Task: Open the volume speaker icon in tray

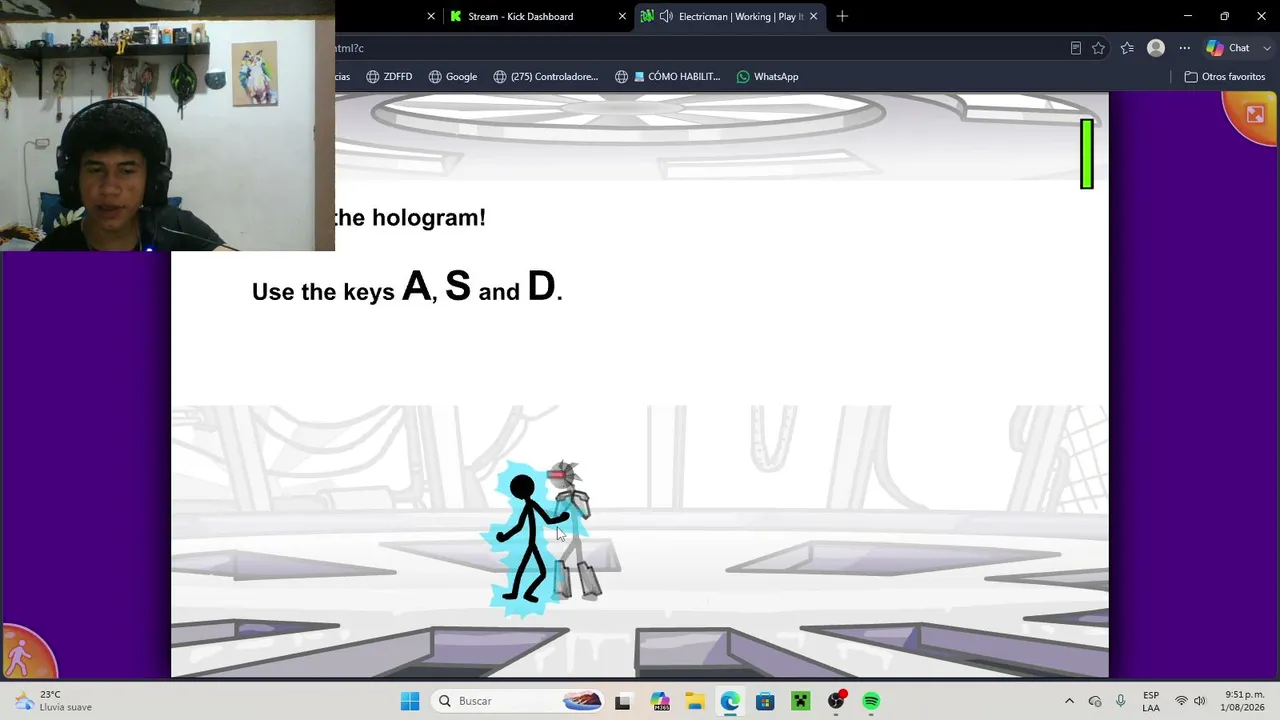Action: (1200, 701)
